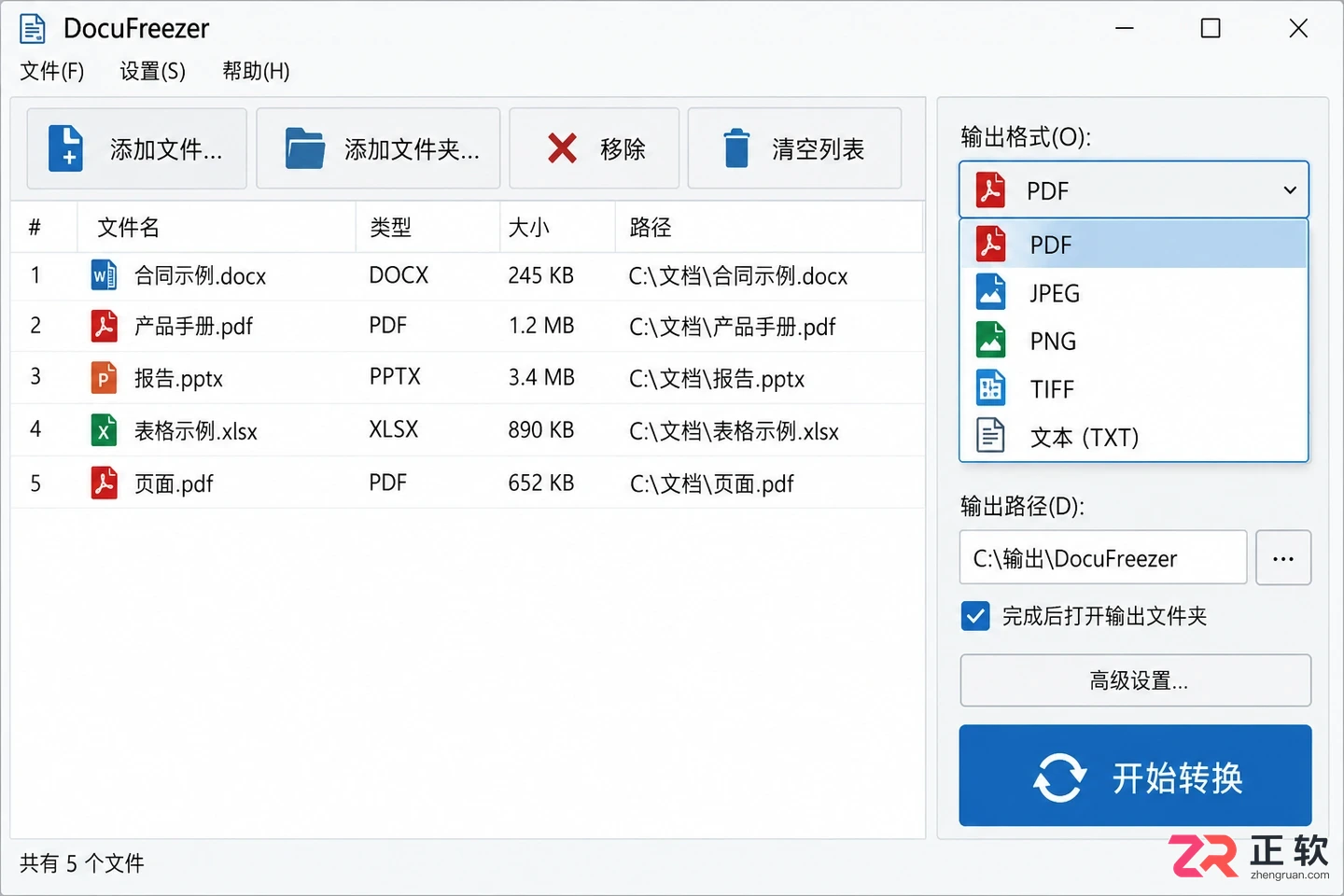Choose the PDF option in the format list
Screen dimensions: 1344x896
[1133, 245]
